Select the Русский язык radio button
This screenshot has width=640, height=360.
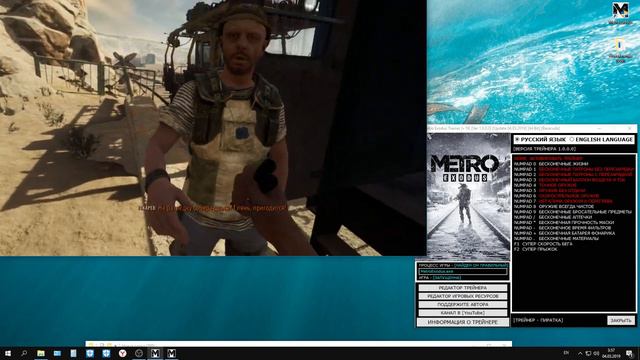pos(517,140)
